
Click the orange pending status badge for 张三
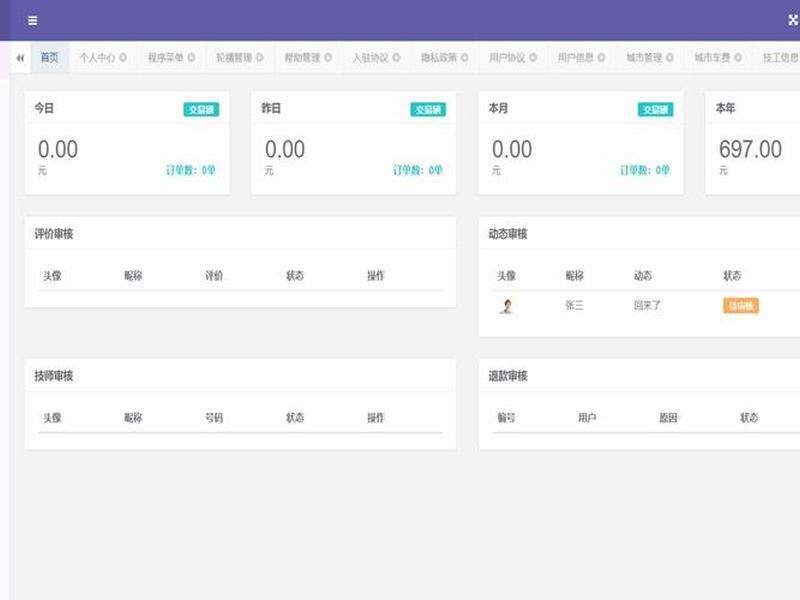tap(741, 306)
